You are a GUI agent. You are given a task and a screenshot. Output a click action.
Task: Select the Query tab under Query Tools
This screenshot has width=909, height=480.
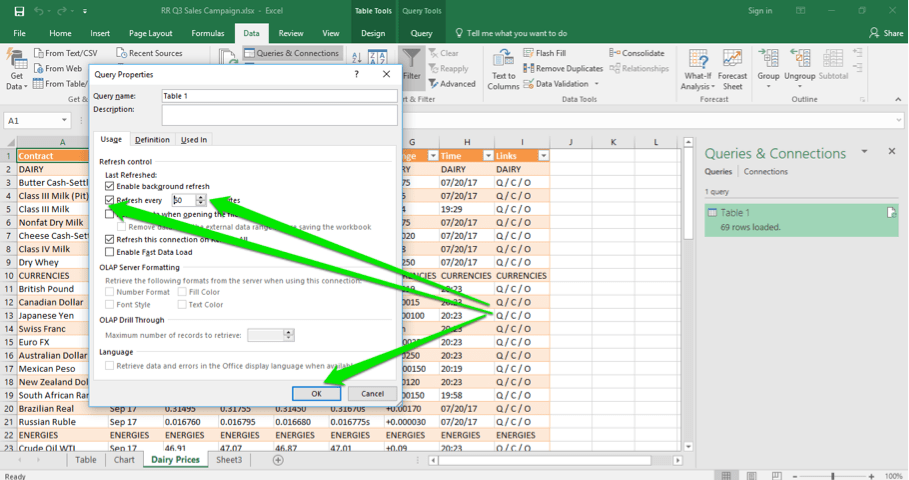tap(421, 33)
